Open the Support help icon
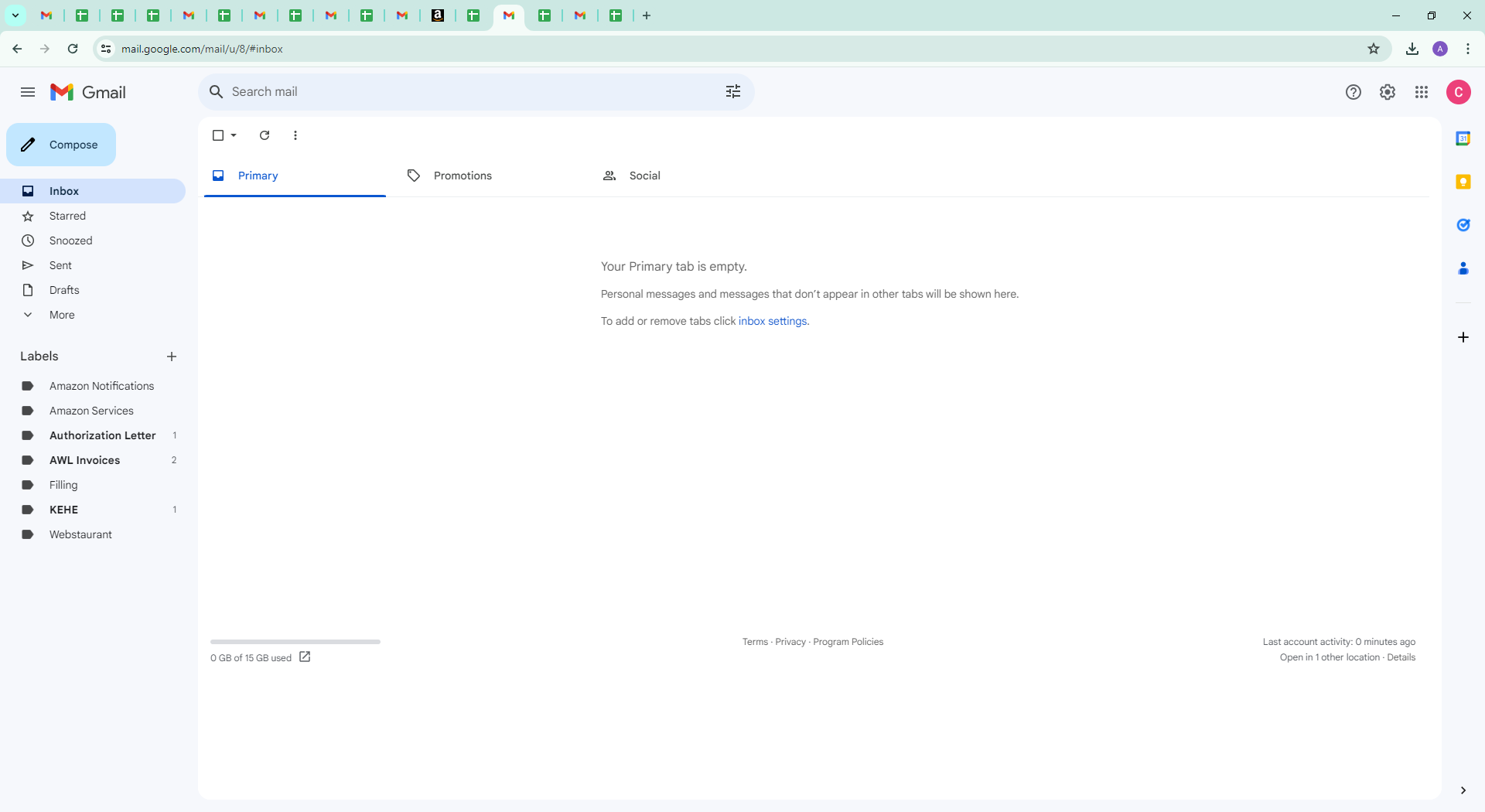Viewport: 1485px width, 812px height. (1354, 92)
